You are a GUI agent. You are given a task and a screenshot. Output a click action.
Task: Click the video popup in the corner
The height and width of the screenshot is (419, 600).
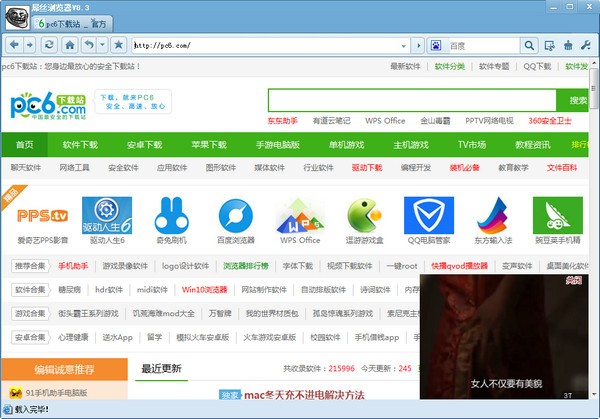click(x=507, y=338)
